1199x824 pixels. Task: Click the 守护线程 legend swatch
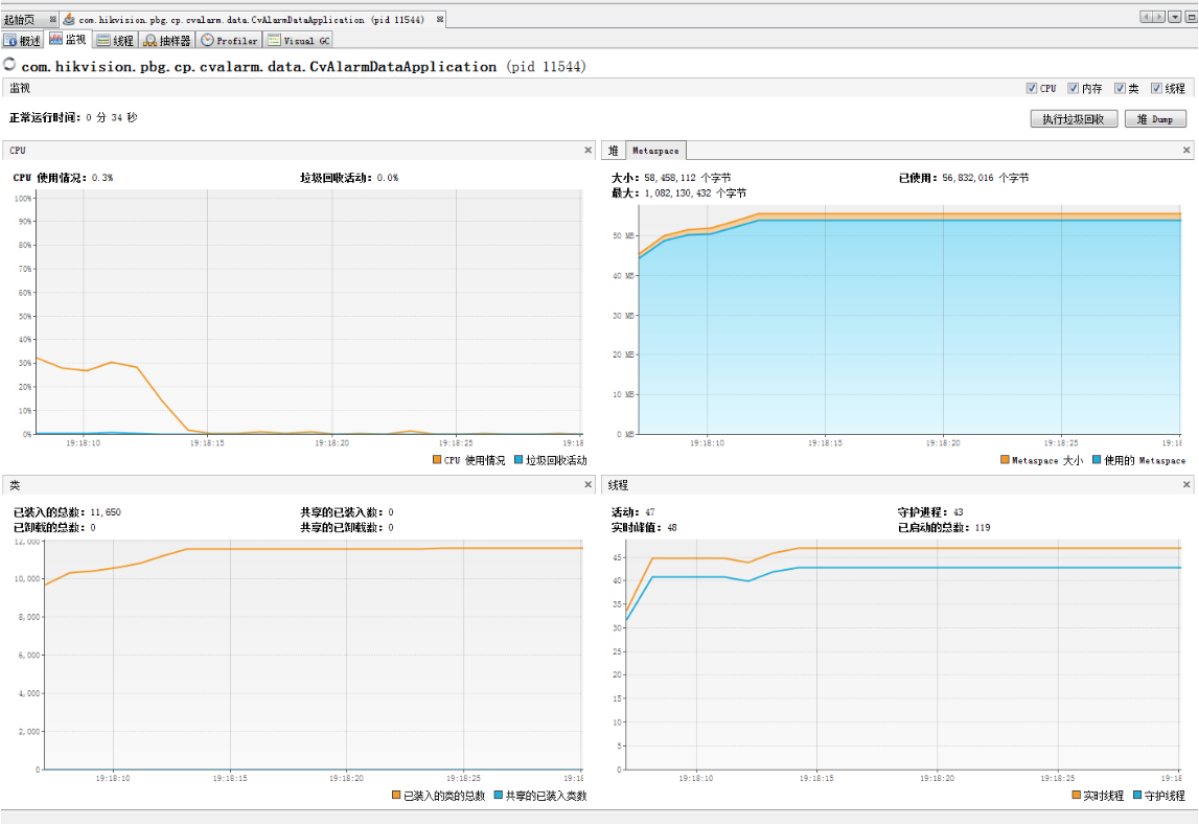pos(1137,795)
